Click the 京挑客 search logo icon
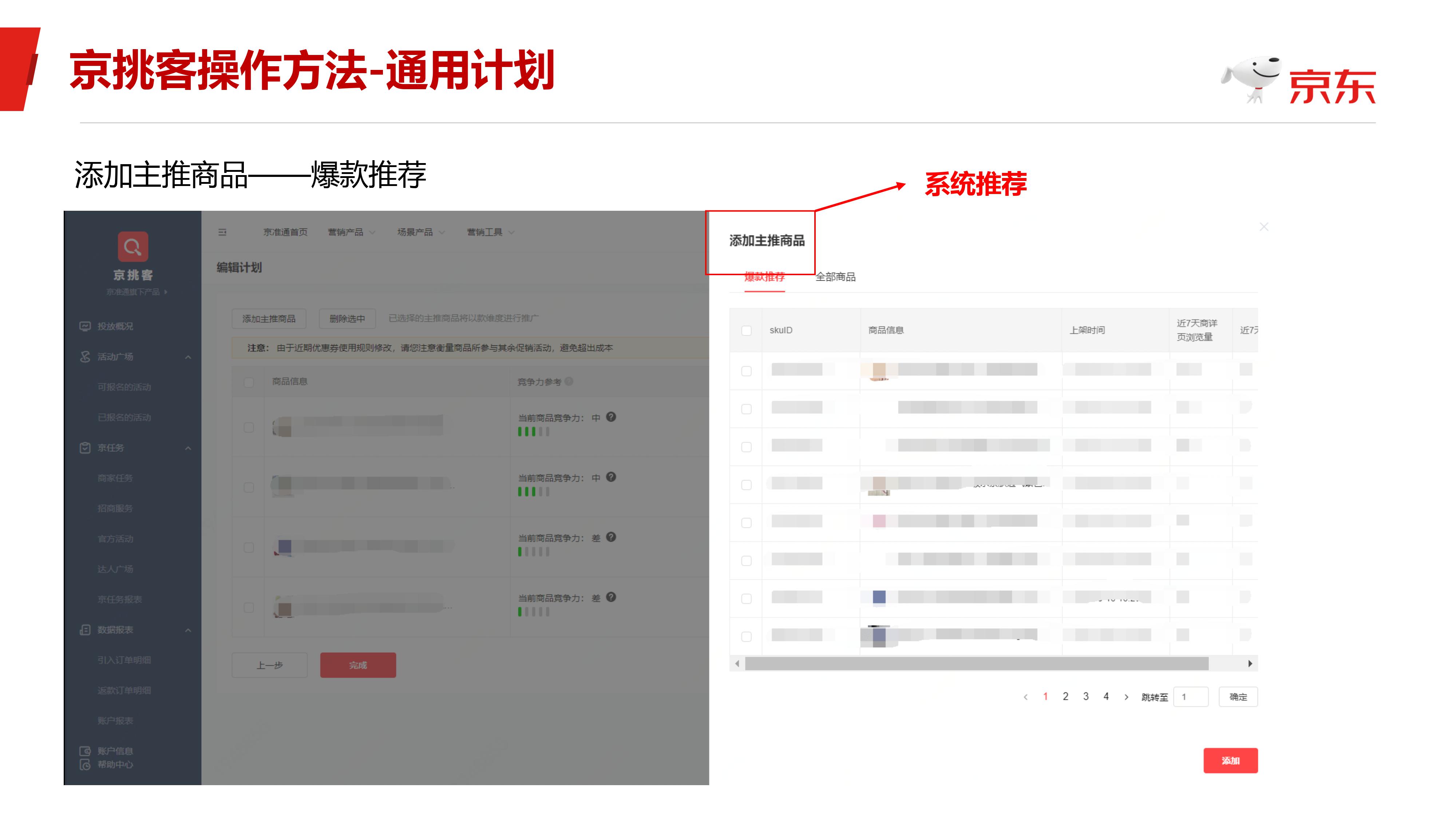Viewport: 1456px width, 819px height. click(133, 246)
